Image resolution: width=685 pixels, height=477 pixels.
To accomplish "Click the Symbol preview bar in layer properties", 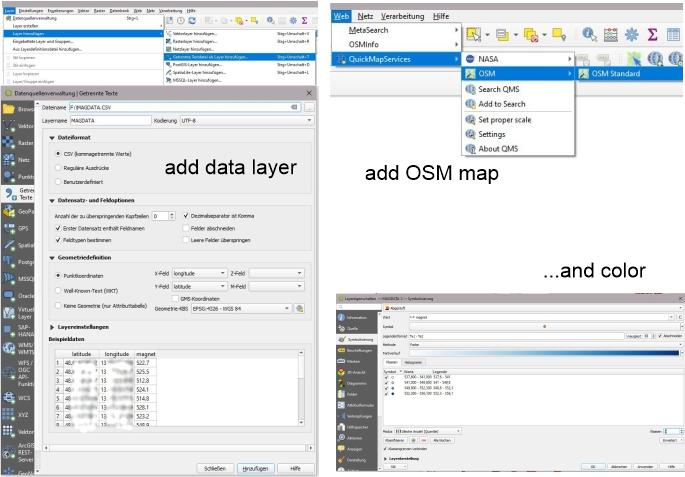I will (x=544, y=326).
